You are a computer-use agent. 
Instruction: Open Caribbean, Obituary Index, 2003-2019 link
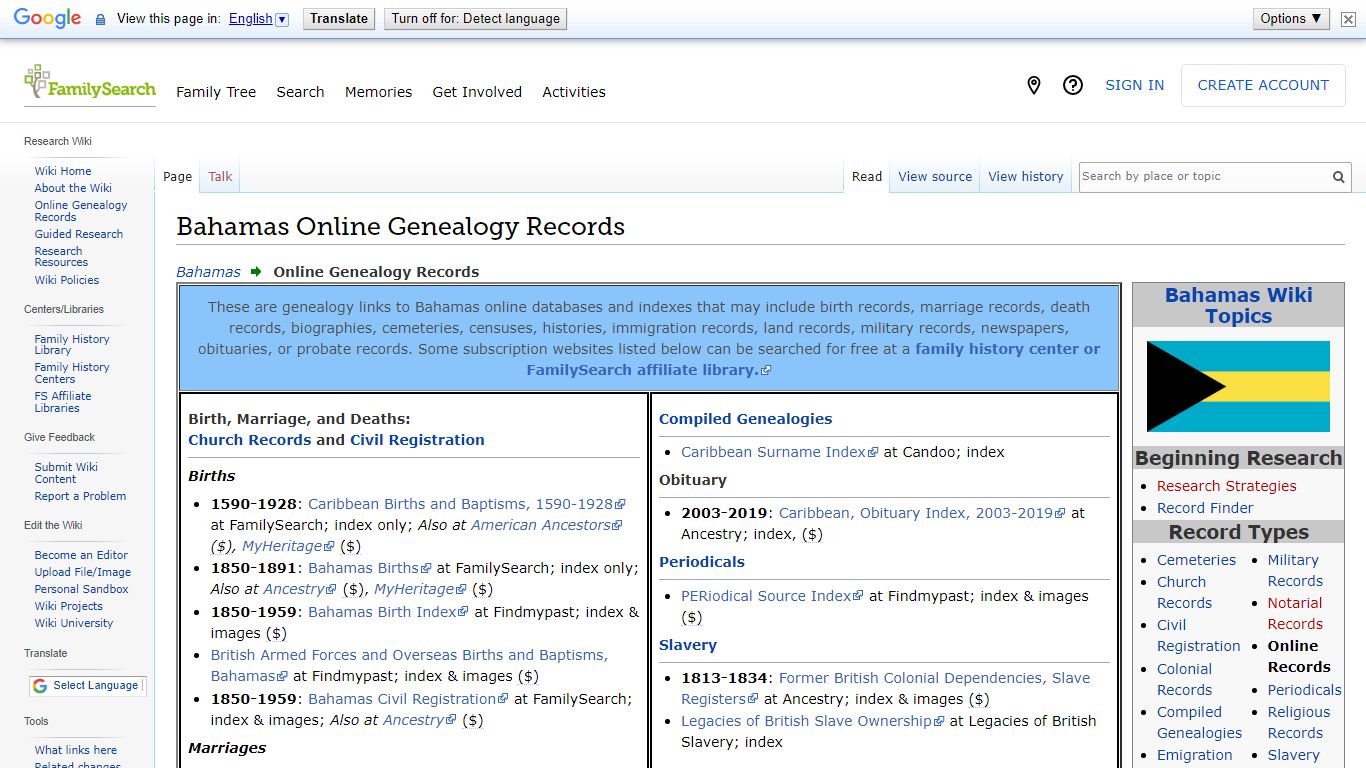(922, 513)
